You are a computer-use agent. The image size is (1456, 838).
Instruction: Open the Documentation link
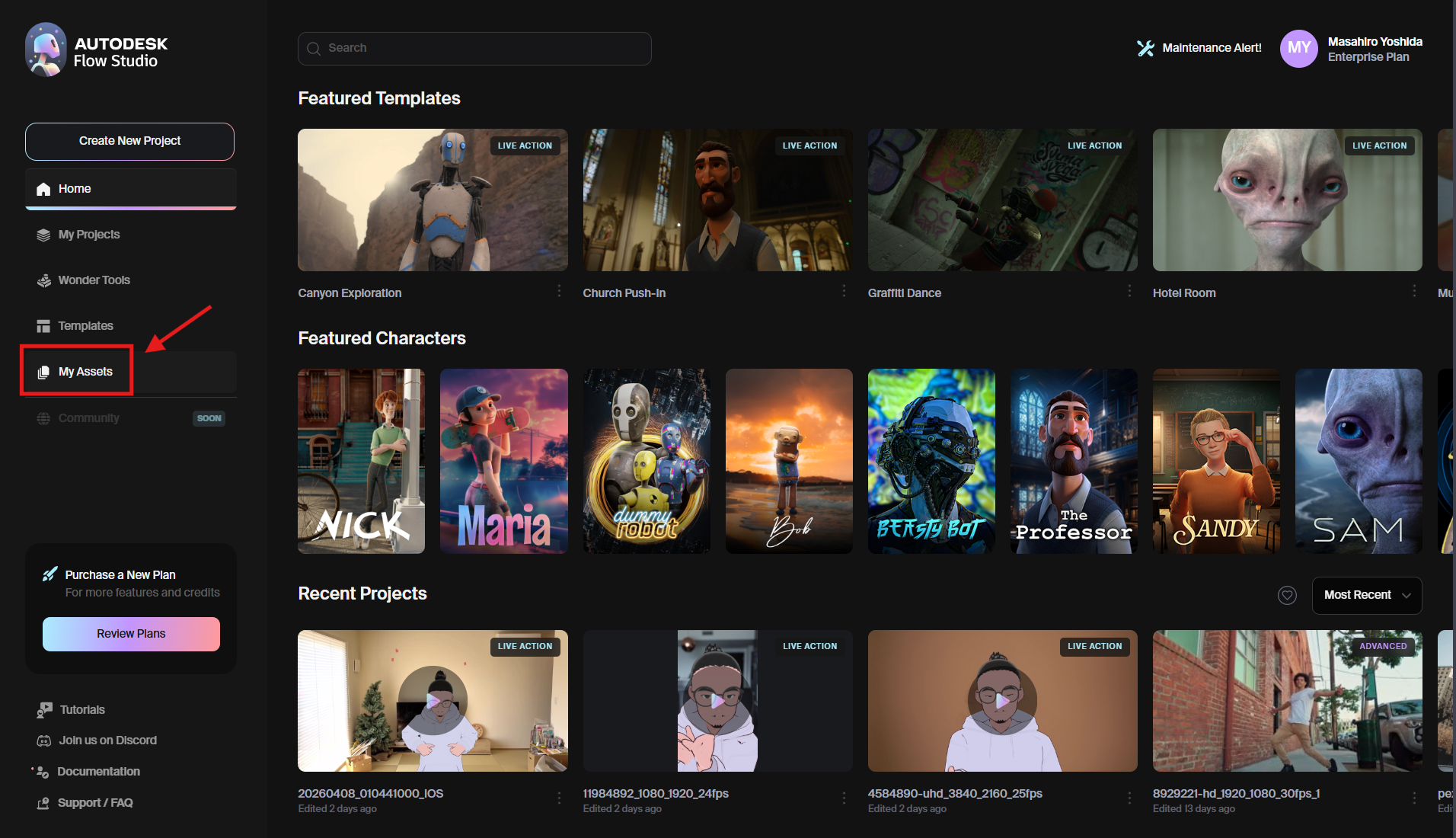(98, 772)
